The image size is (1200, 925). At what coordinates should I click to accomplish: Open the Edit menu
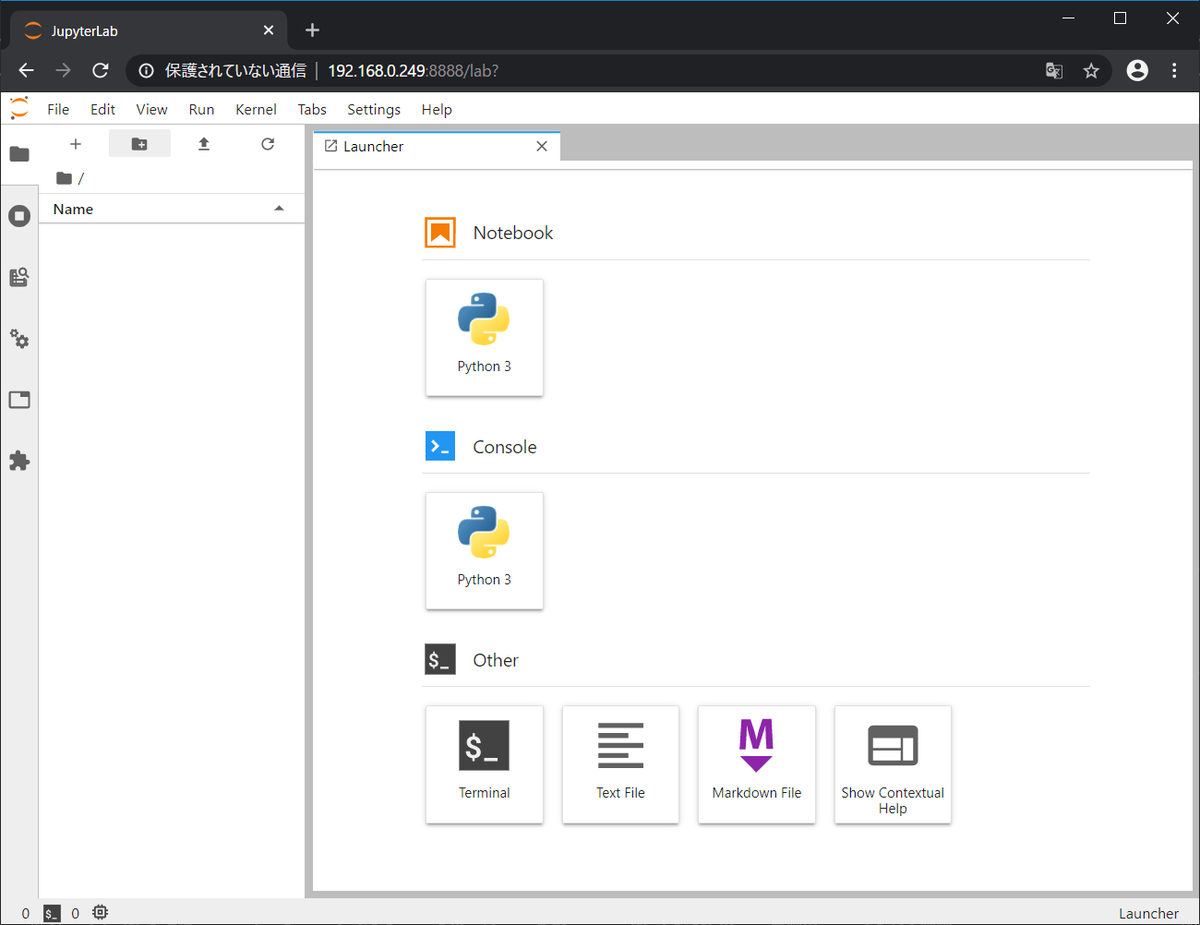point(103,109)
